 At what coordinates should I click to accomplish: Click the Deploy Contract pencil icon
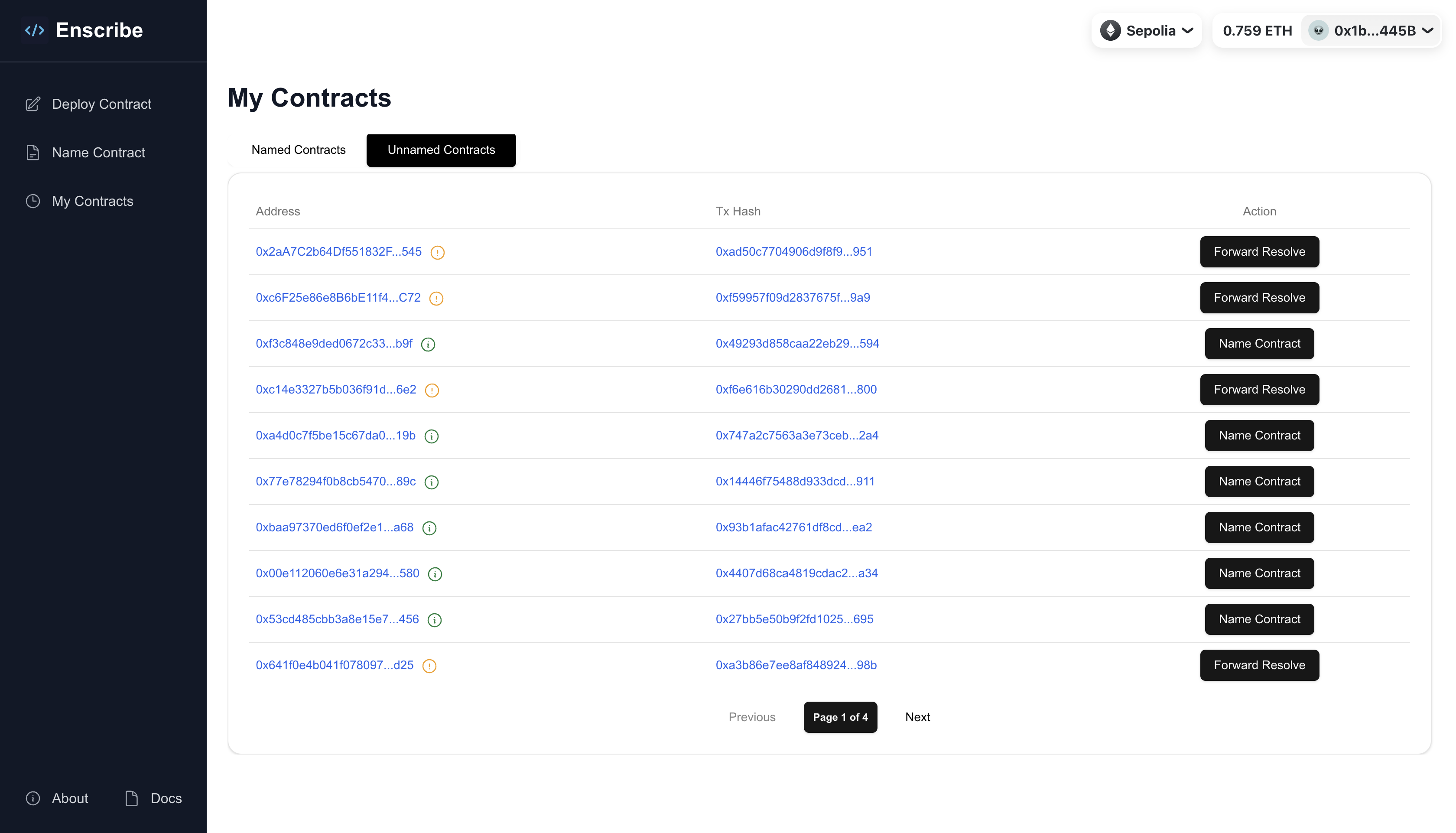33,104
